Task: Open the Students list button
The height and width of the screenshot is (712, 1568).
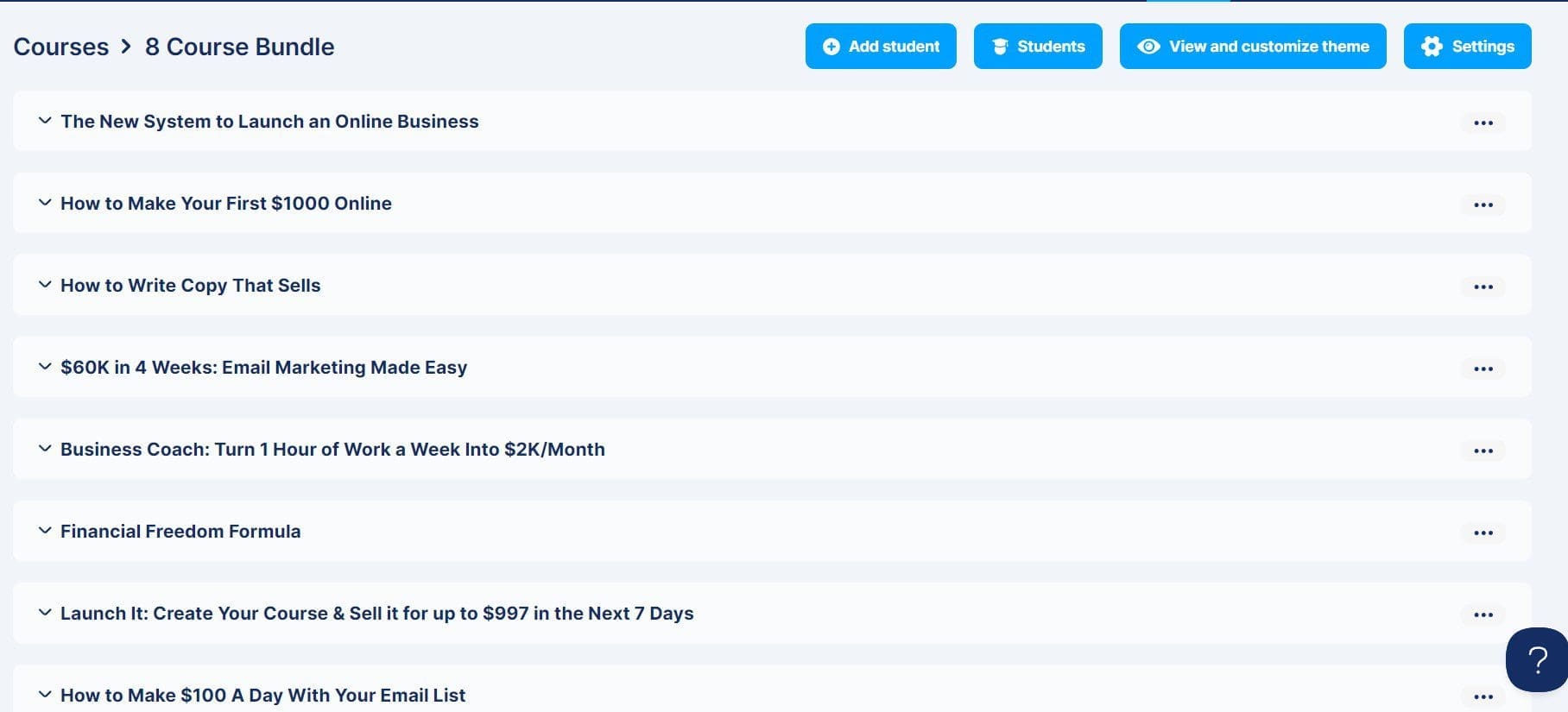Action: 1038,46
